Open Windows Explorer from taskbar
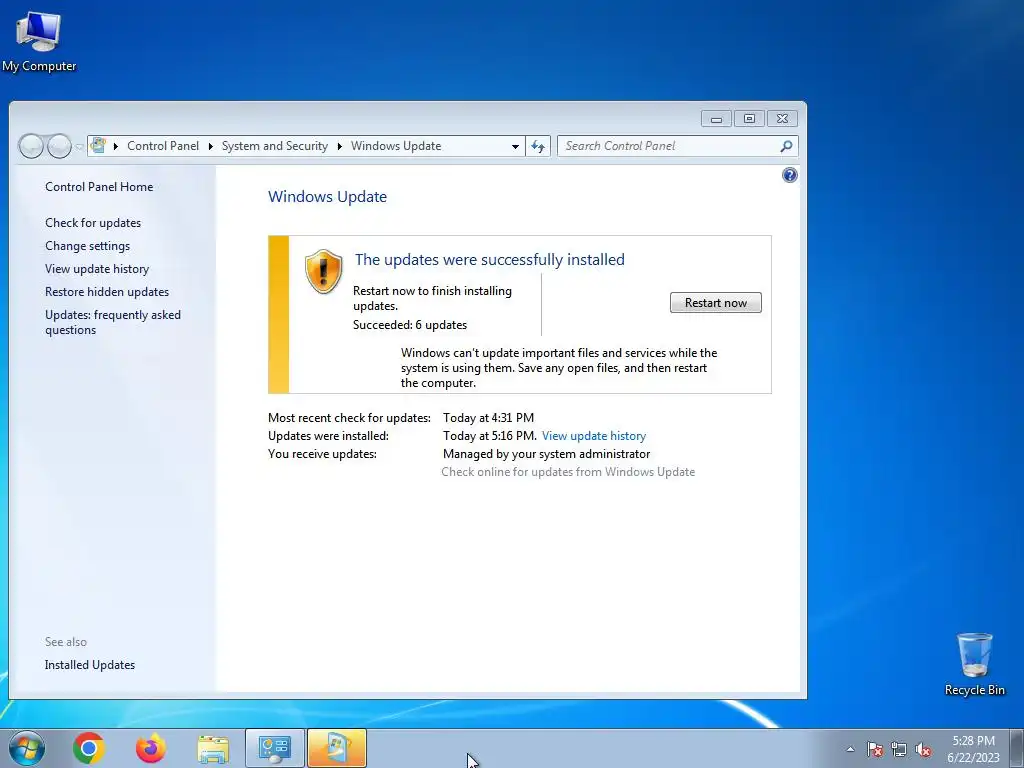 [213, 748]
